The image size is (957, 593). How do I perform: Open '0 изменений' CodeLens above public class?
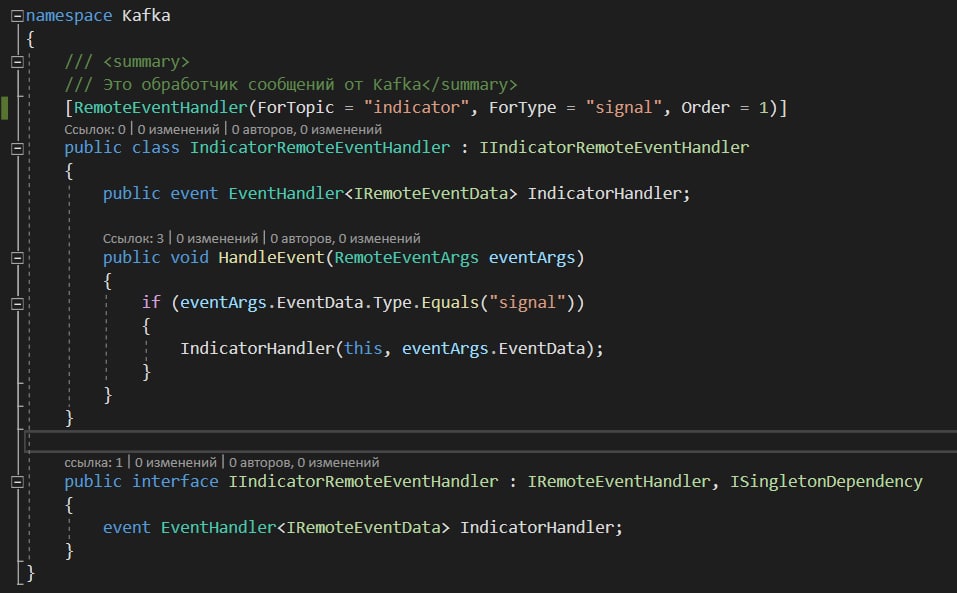click(178, 129)
